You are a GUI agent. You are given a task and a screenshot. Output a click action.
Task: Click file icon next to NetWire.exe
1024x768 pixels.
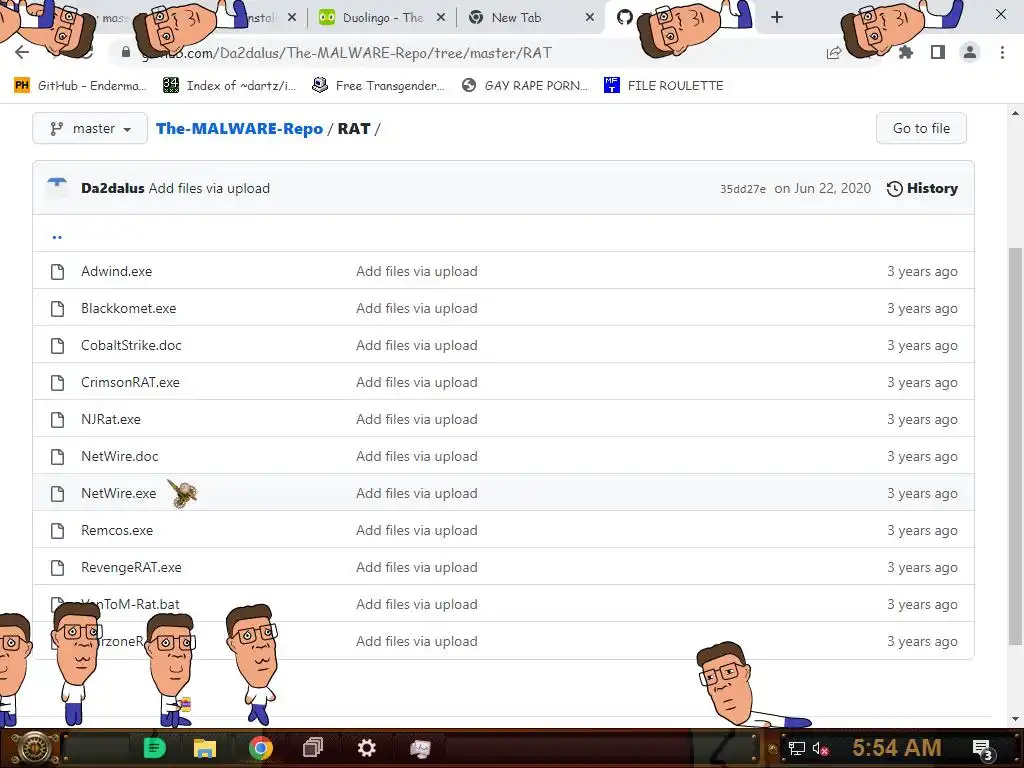57,494
